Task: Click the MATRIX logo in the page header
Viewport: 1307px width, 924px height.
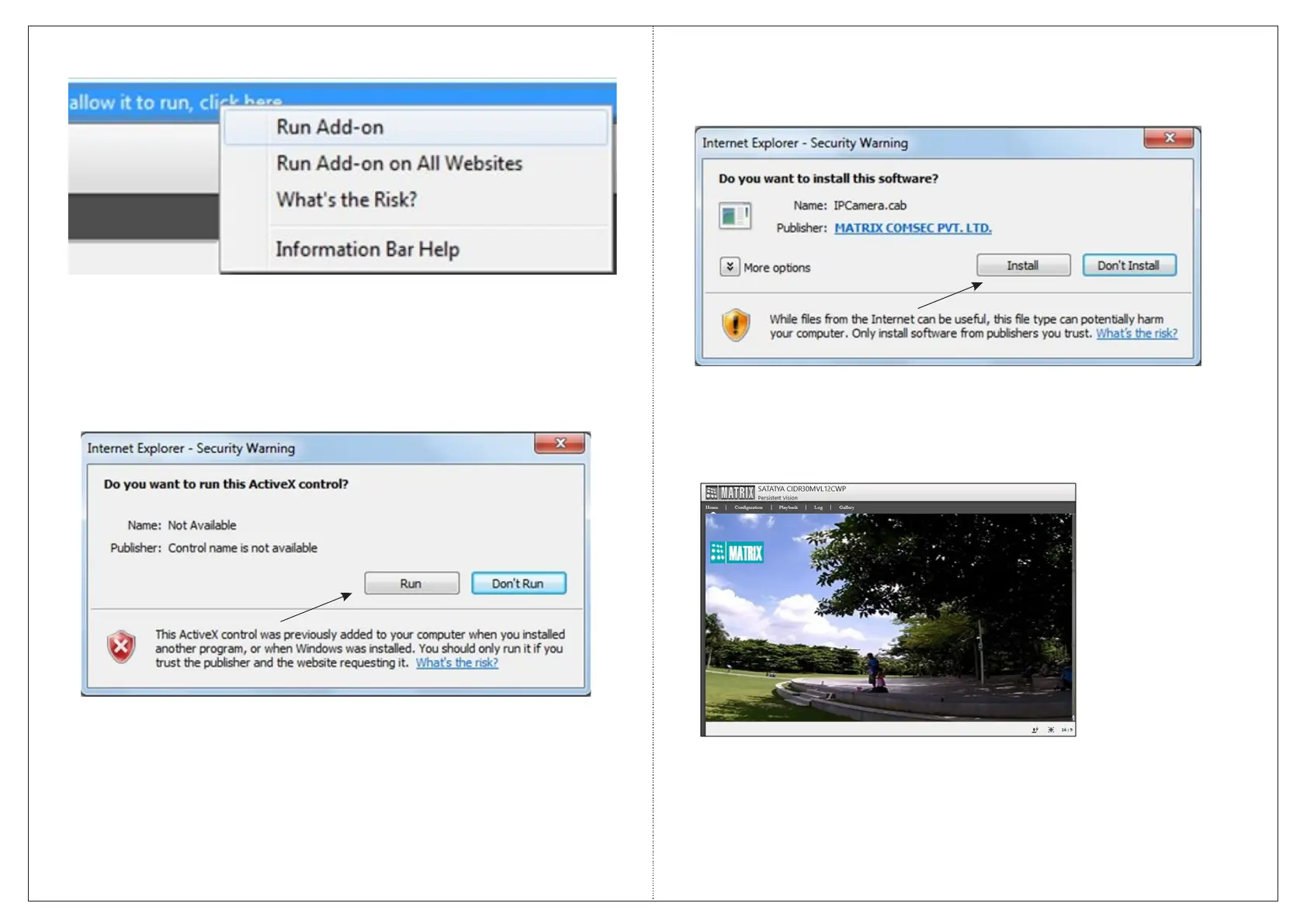Action: 730,493
